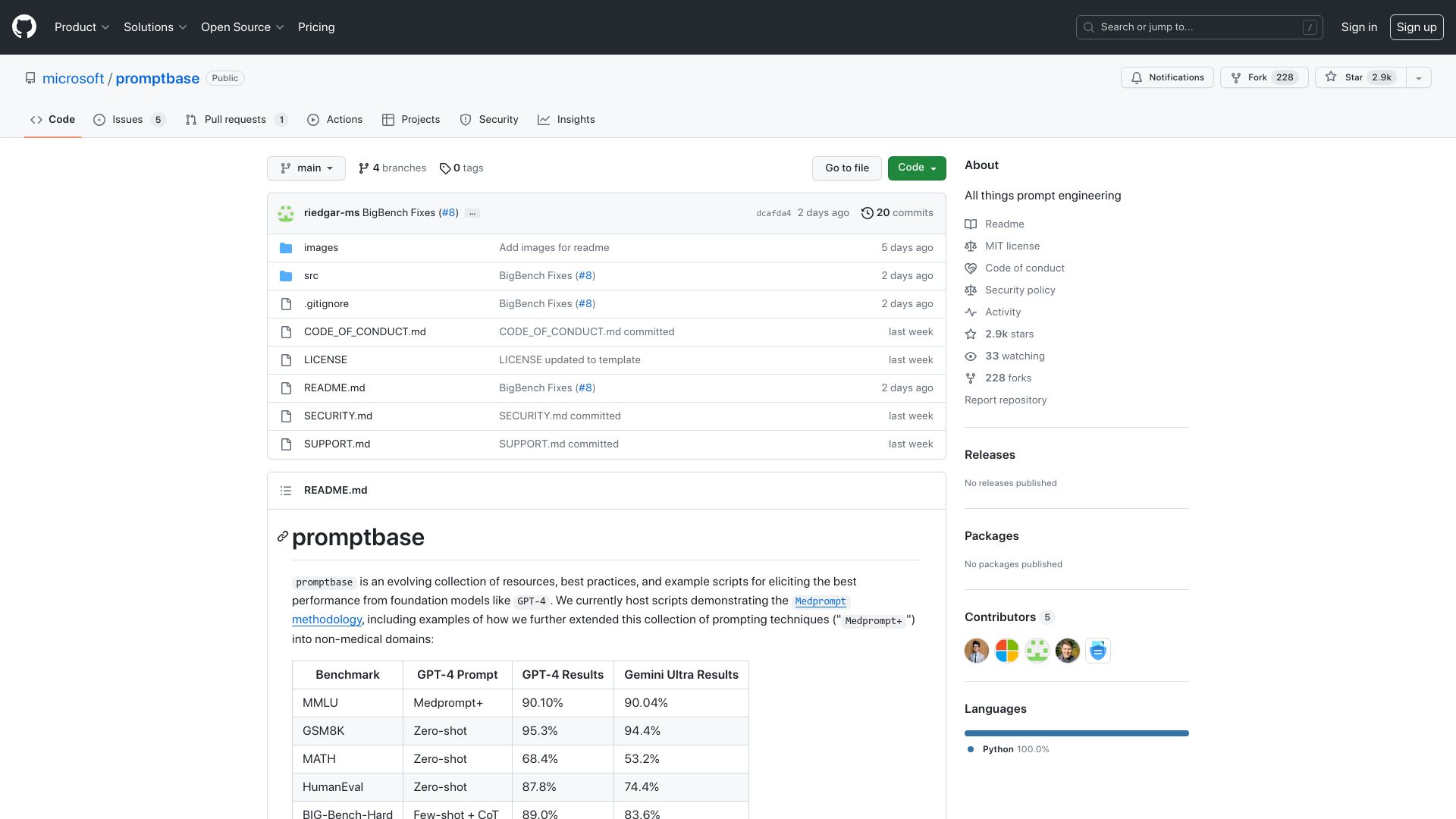View the 20 commits history
This screenshot has height=819, width=1456.
(x=897, y=213)
